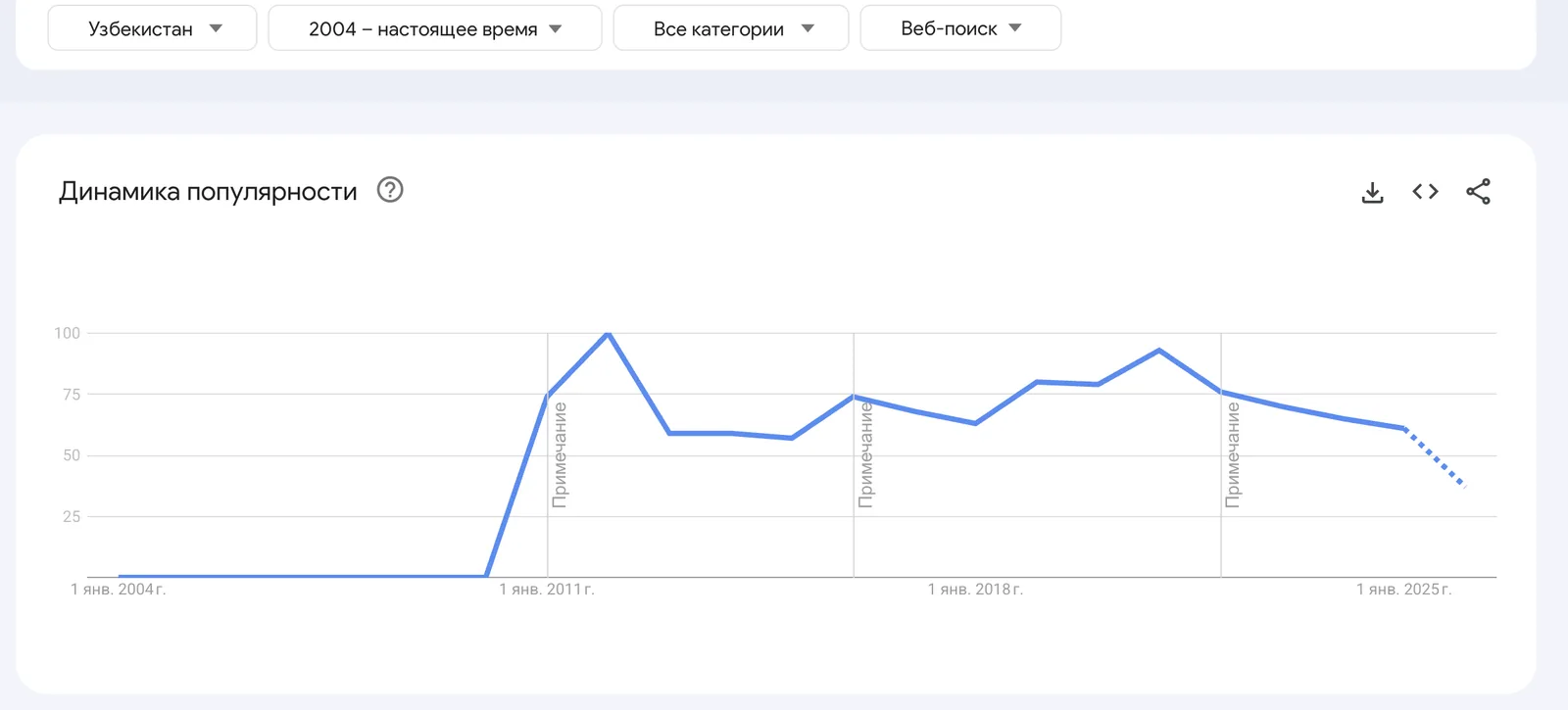The width and height of the screenshot is (1568, 710).
Task: Open the embed code icon
Action: pyautogui.click(x=1425, y=191)
